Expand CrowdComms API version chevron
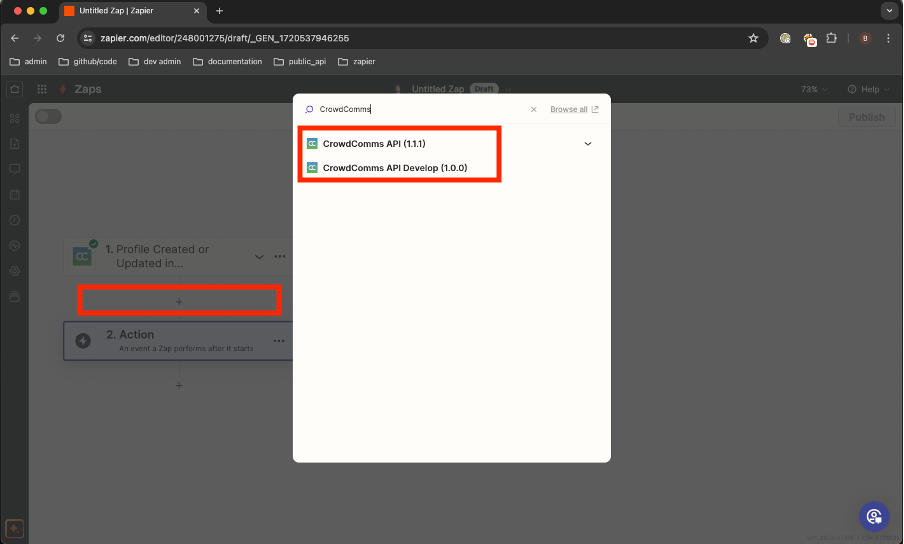 pos(588,144)
